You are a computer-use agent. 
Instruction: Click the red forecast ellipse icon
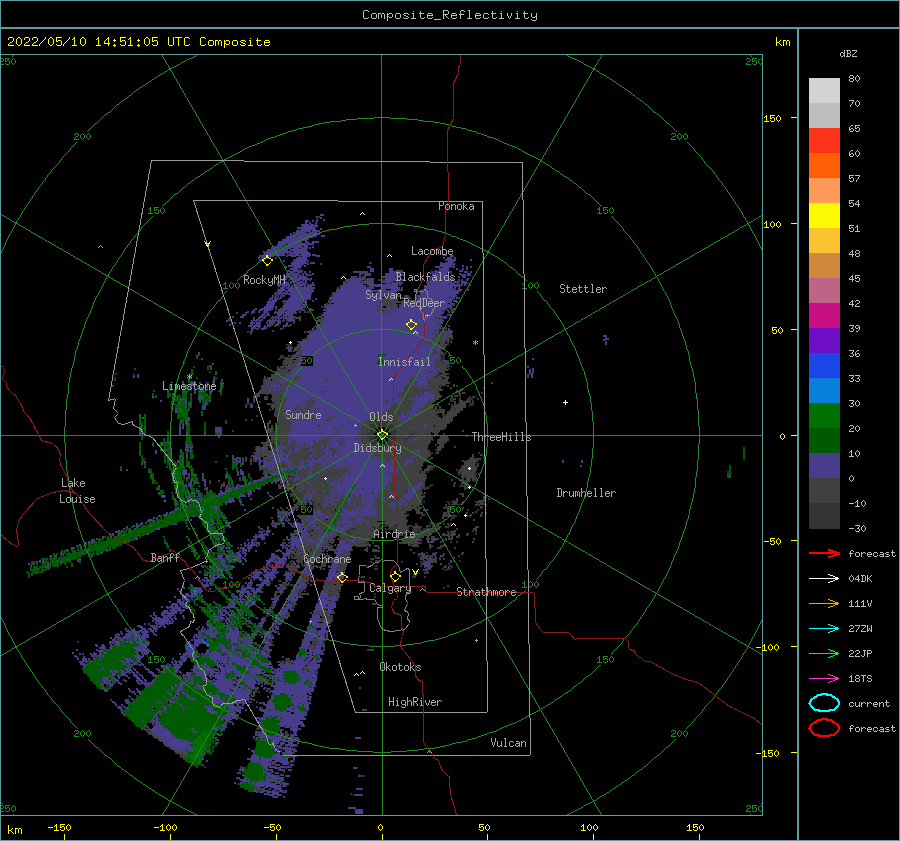pos(824,728)
